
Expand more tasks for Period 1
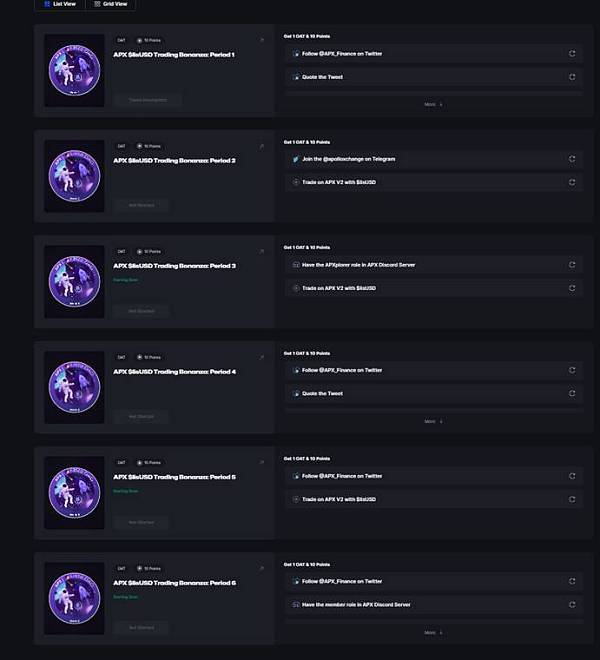coord(433,104)
